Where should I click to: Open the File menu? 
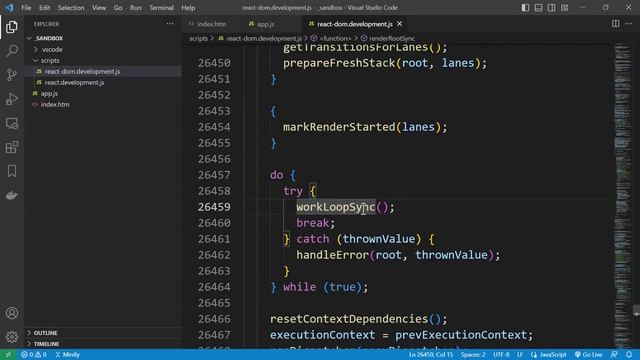point(26,8)
